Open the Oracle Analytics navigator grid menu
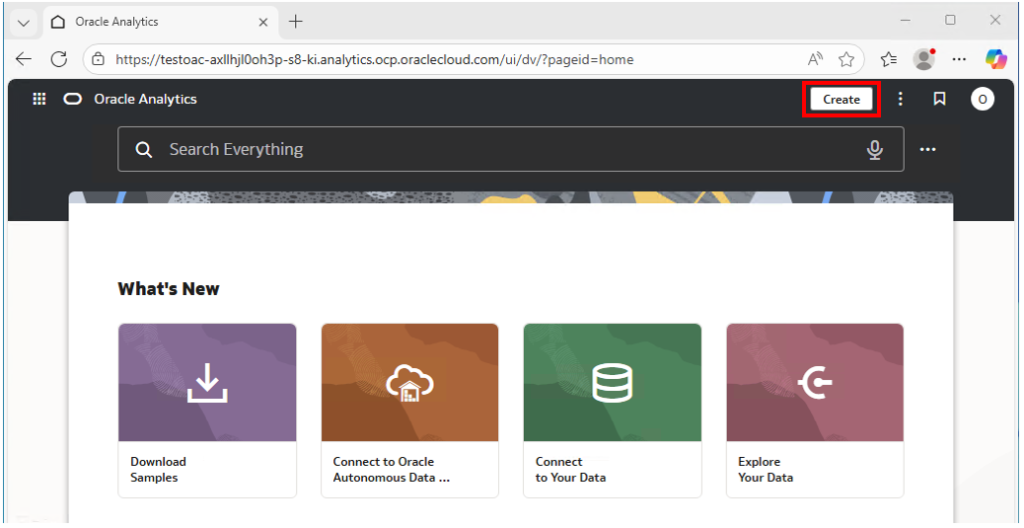This screenshot has height=528, width=1024. pos(40,99)
